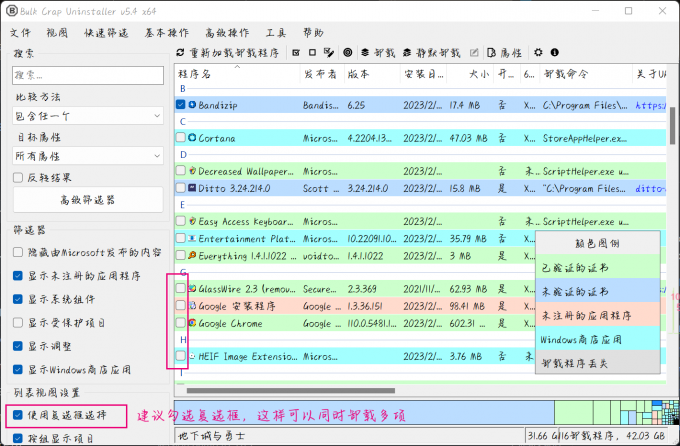Toggle 显示Windows商店应用 checkbox
Screen dimensions: 680x446
point(18,369)
